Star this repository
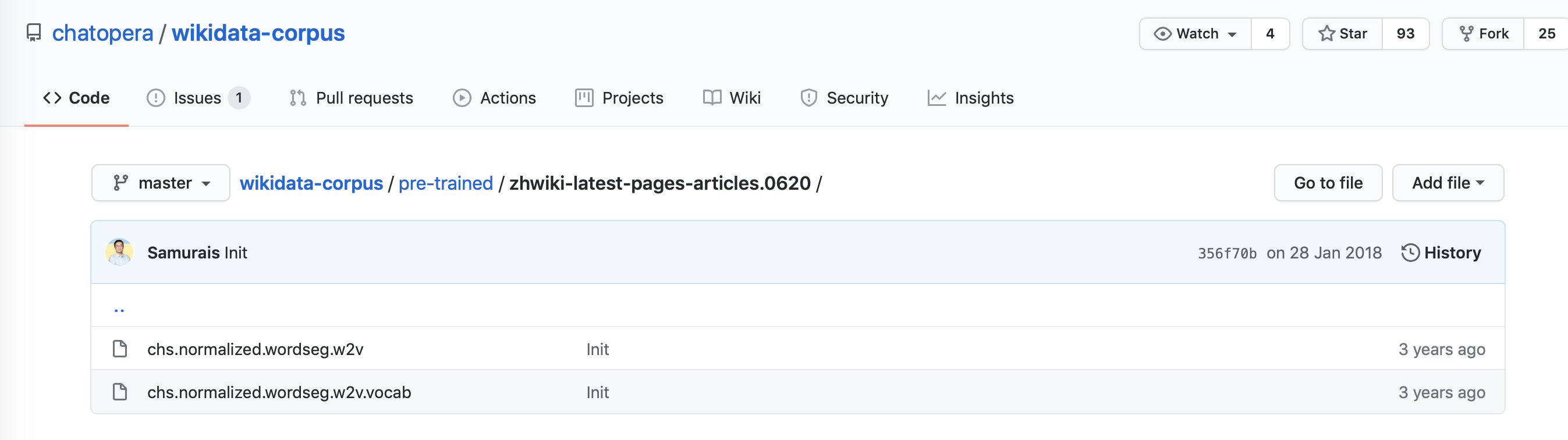Screen dimensions: 1568x440 1343,34
